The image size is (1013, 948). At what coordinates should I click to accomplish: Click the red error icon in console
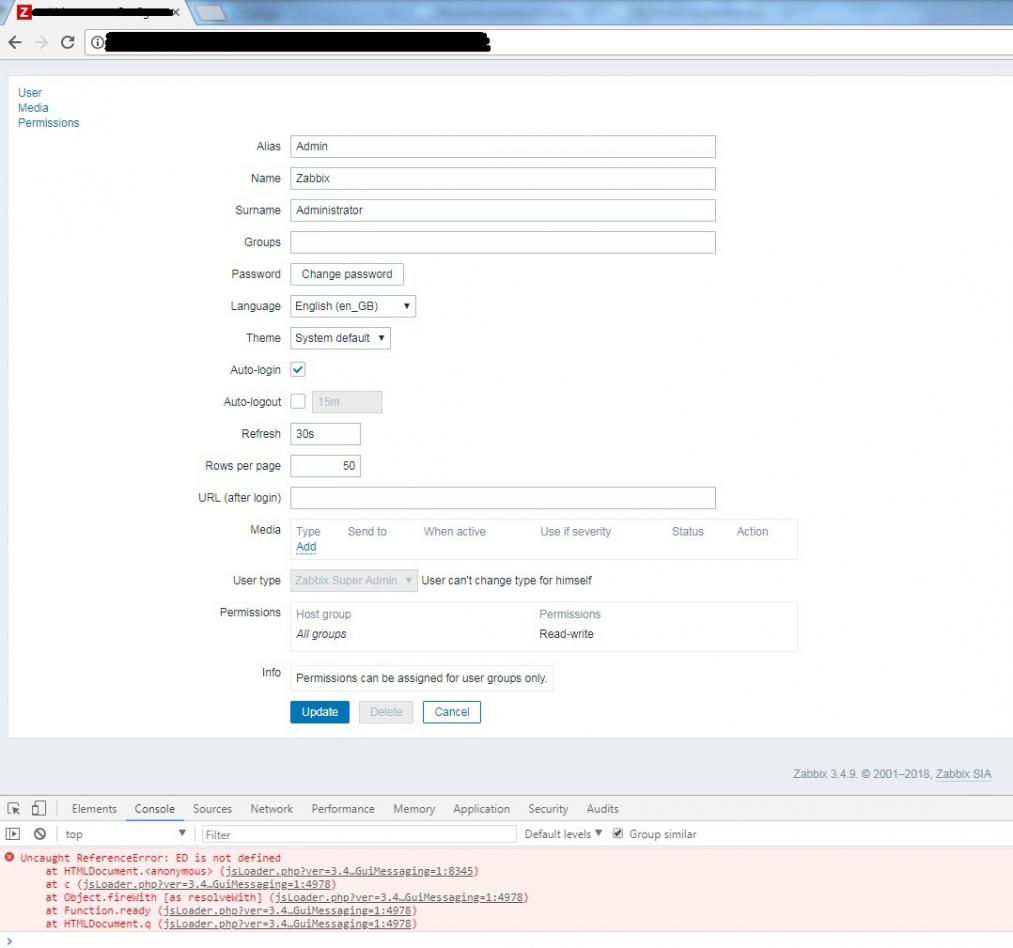click(x=9, y=857)
